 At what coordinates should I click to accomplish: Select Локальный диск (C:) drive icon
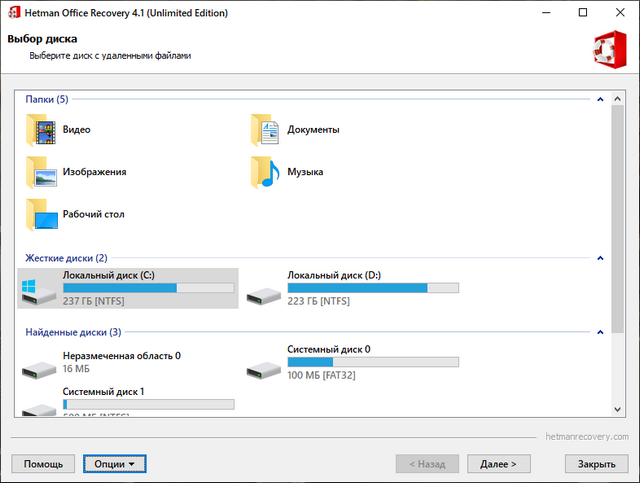pyautogui.click(x=37, y=290)
